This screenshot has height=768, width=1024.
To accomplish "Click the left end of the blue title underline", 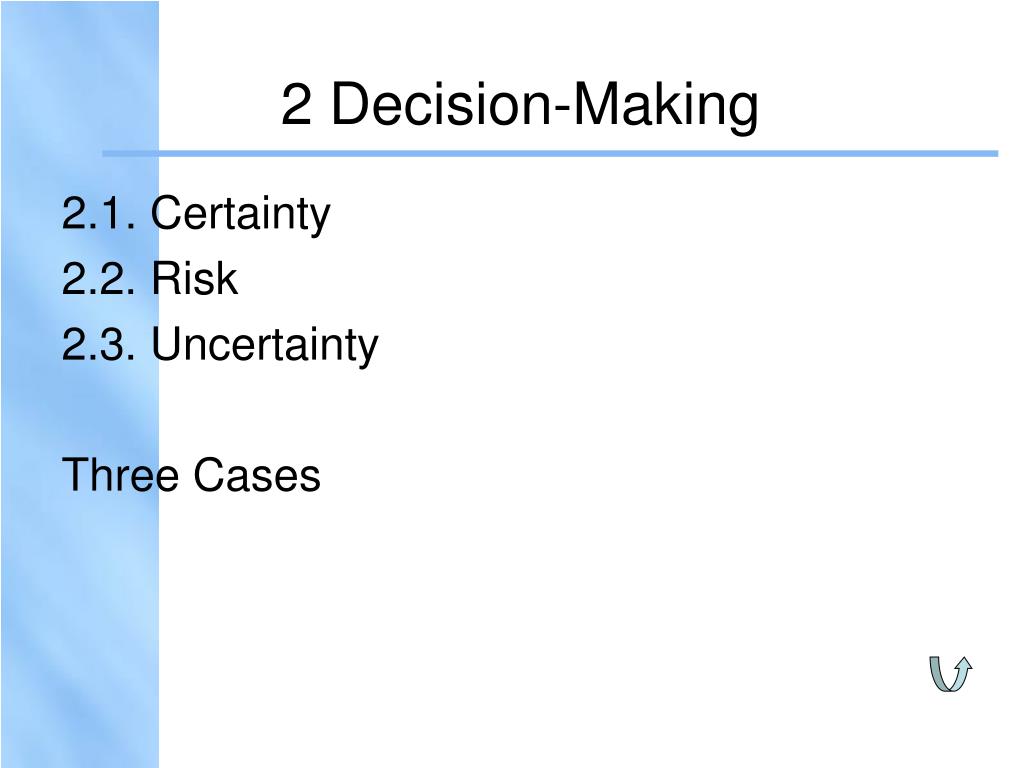I will [108, 154].
